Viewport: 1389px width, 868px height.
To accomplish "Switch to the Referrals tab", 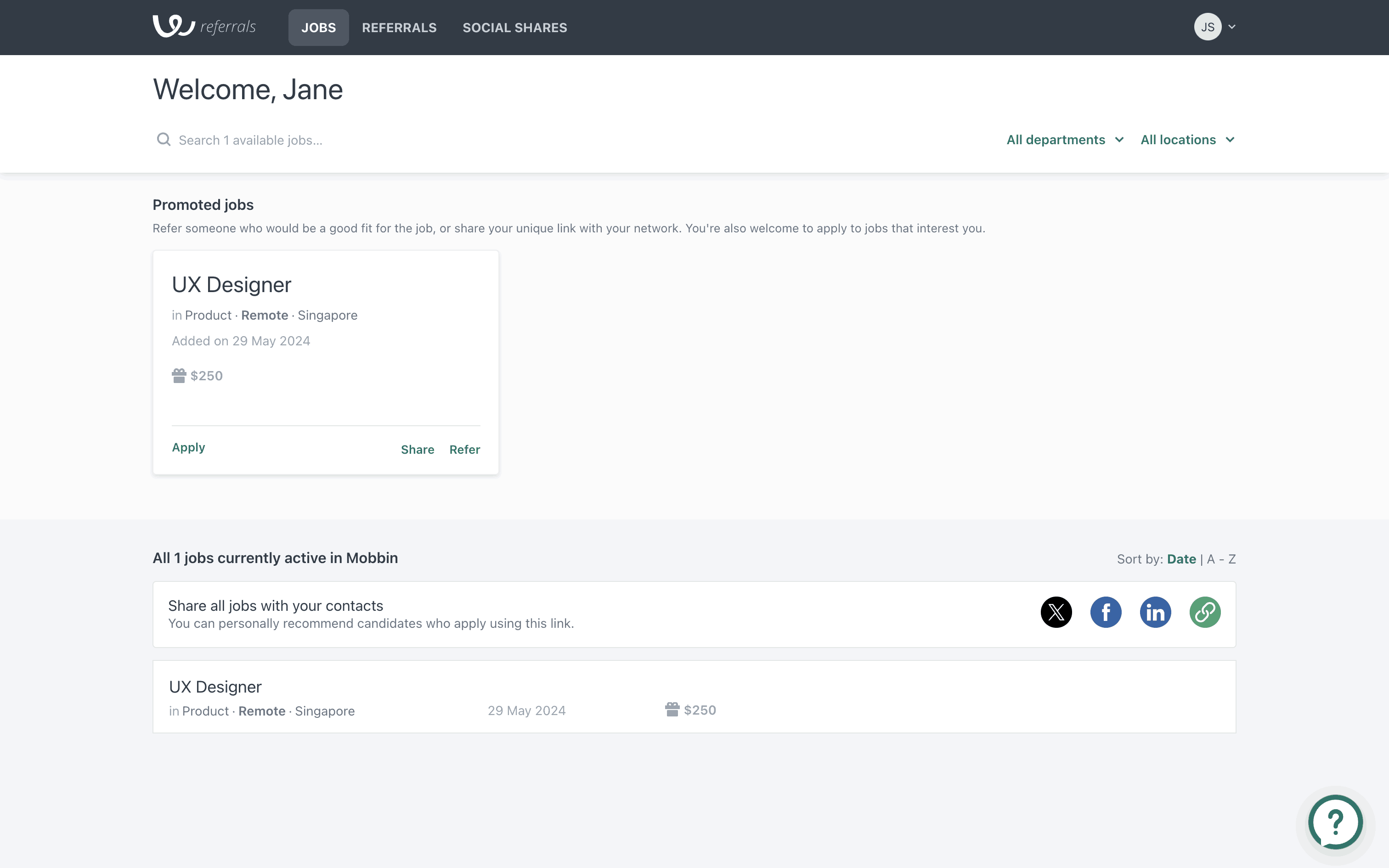I will [399, 28].
